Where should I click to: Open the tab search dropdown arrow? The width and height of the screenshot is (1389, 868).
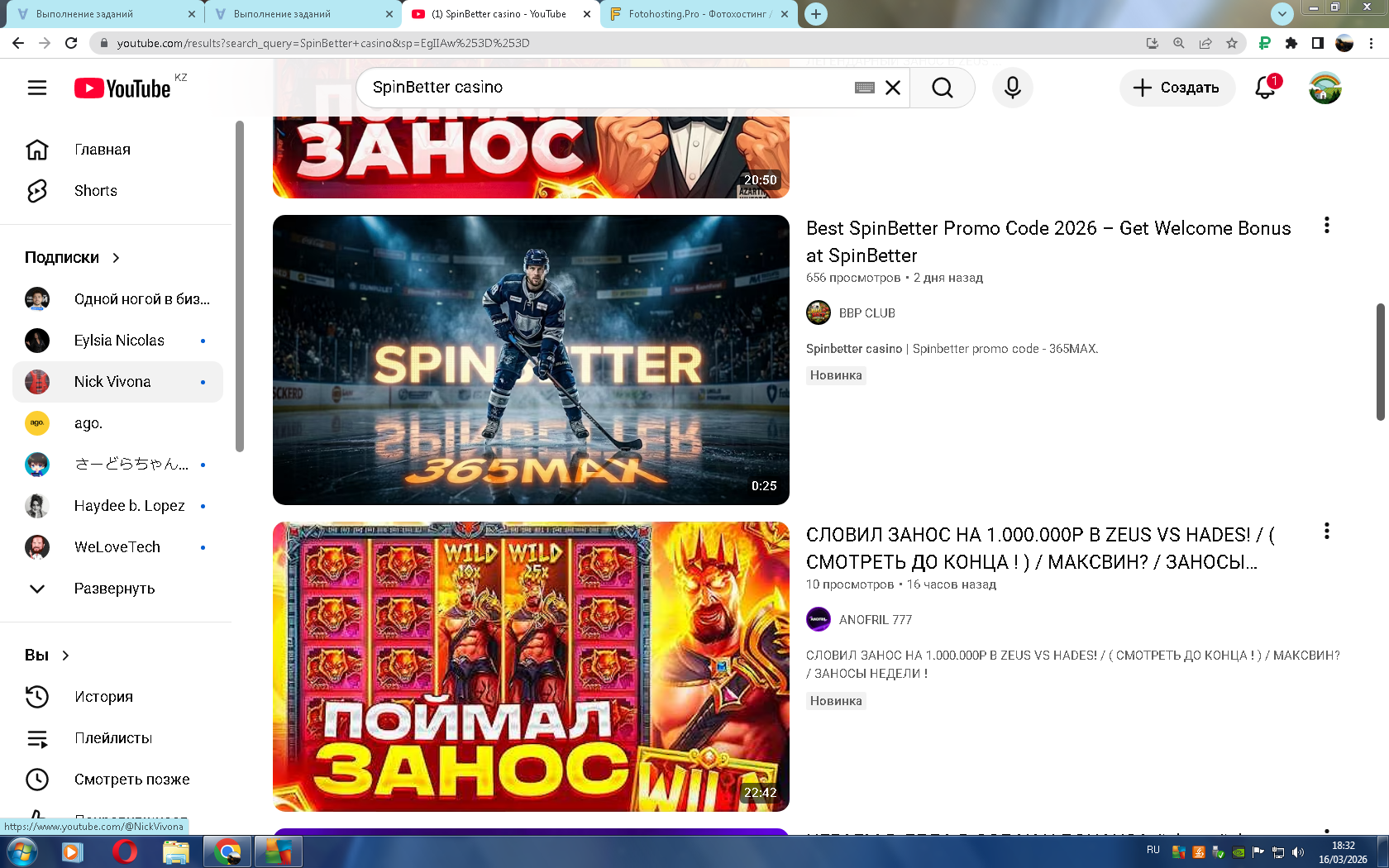tap(1282, 14)
